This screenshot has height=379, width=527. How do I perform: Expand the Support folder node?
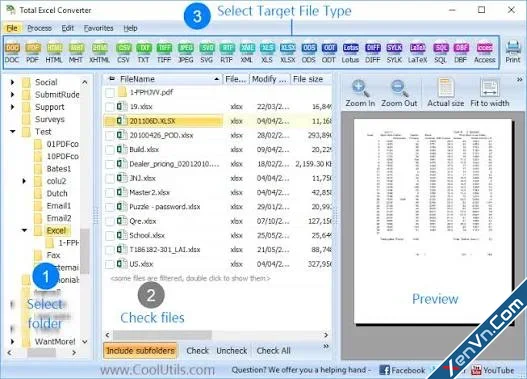coord(12,107)
